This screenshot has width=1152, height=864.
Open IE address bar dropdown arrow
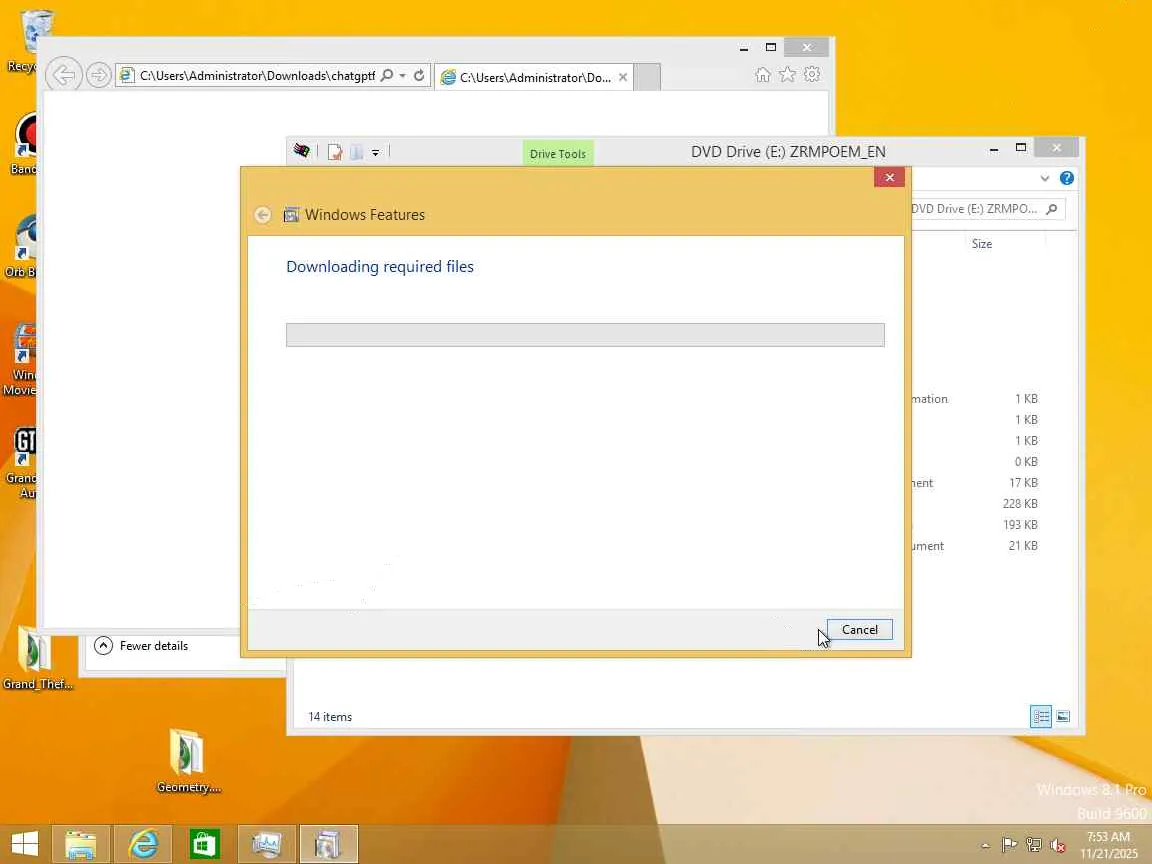point(403,76)
